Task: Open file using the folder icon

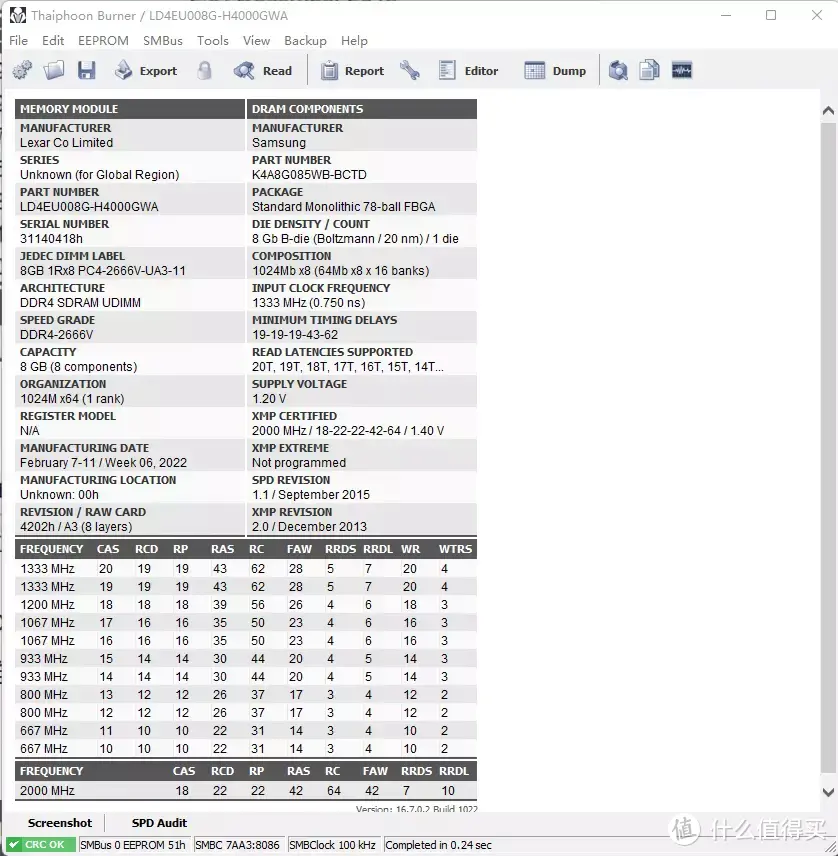Action: (x=54, y=71)
